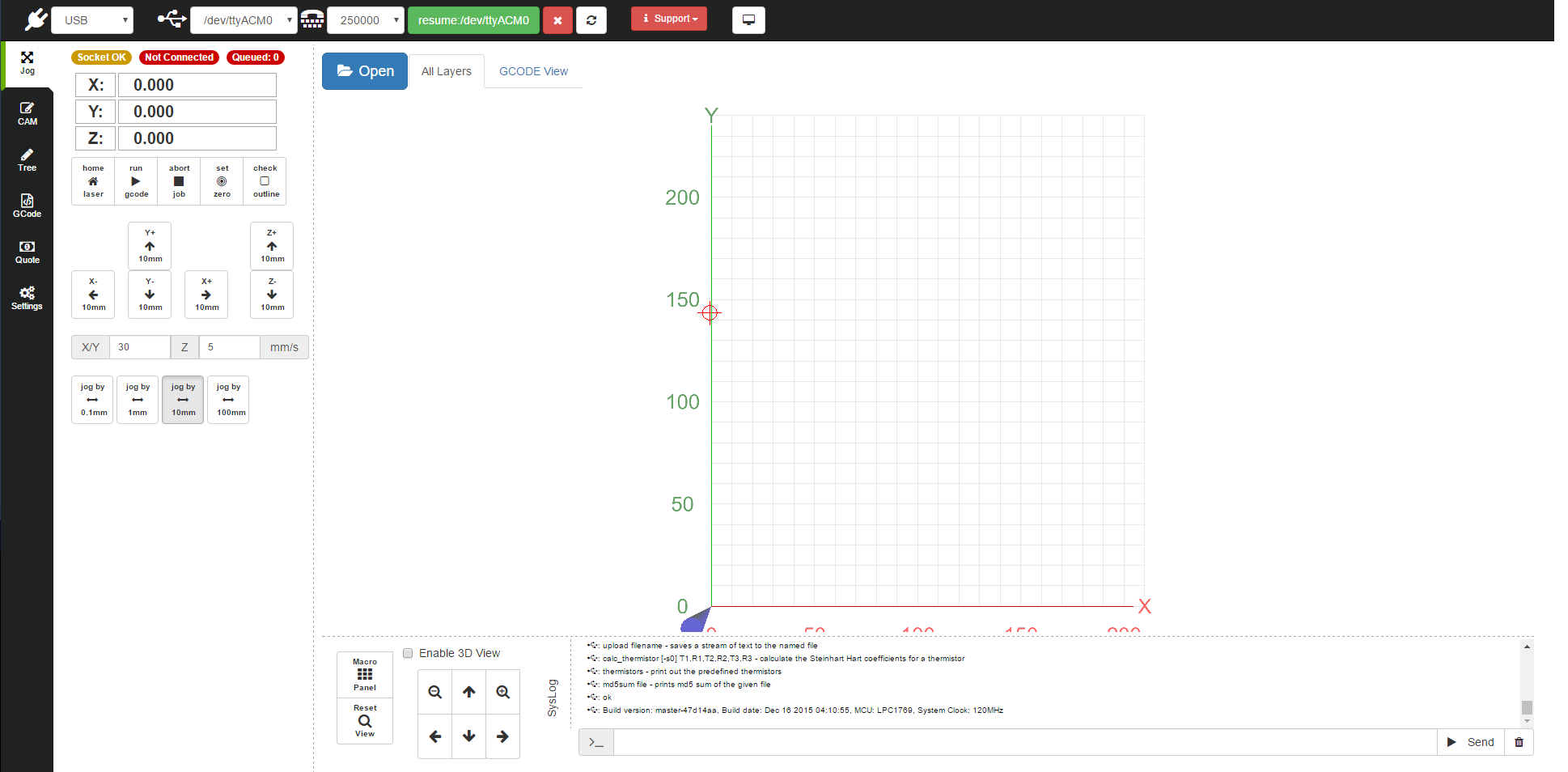Click the Open file button
The height and width of the screenshot is (772, 1568).
[365, 71]
